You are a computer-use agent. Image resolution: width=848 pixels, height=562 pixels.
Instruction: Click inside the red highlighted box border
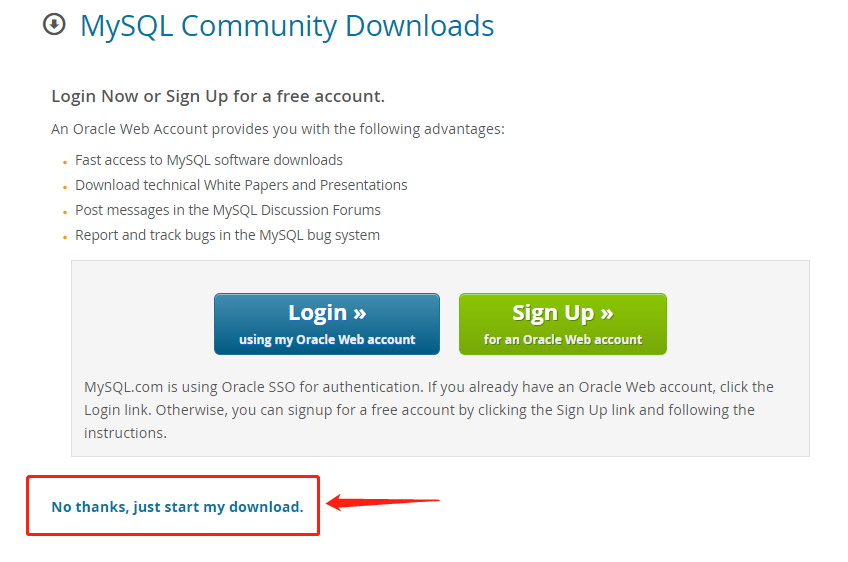(x=173, y=506)
